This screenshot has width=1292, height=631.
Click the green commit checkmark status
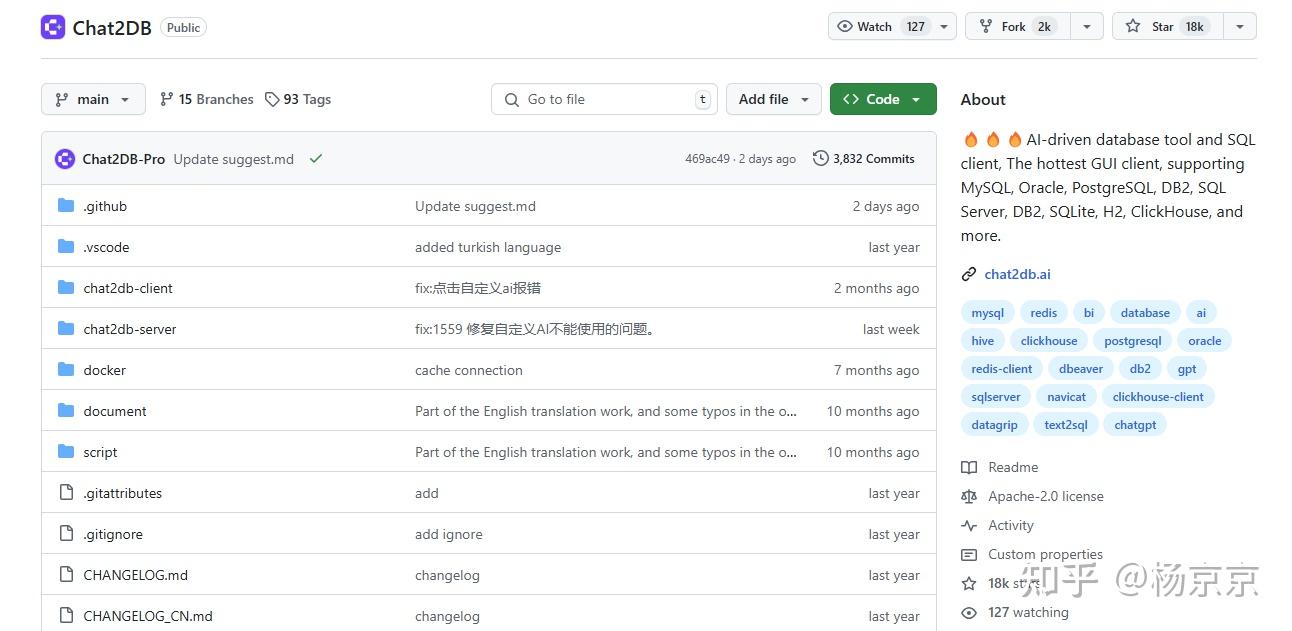pos(315,158)
